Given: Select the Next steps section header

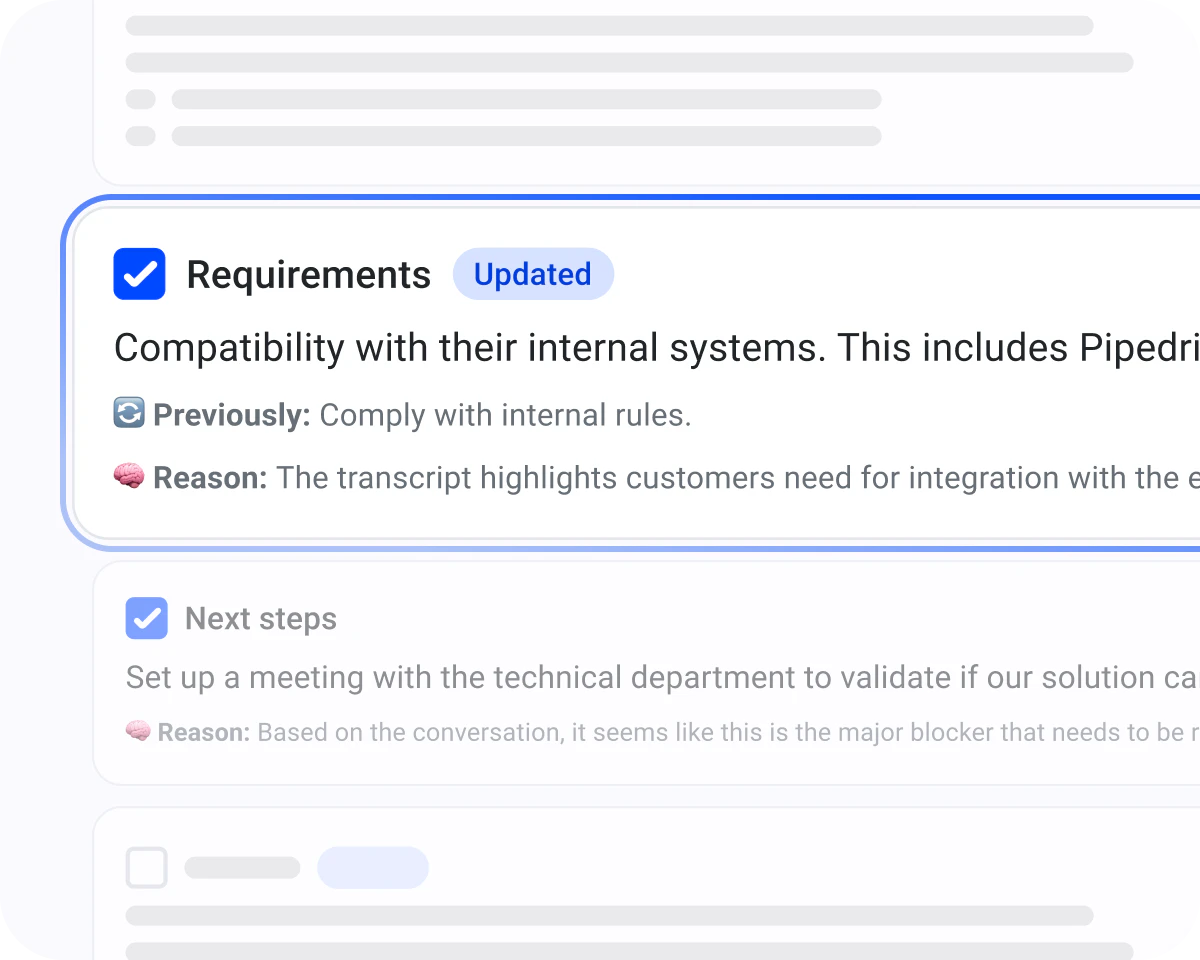Looking at the screenshot, I should (260, 618).
